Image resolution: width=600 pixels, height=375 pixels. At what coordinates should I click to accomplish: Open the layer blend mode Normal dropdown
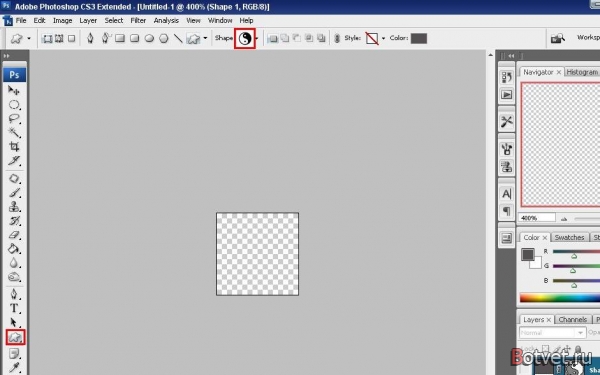(x=552, y=333)
